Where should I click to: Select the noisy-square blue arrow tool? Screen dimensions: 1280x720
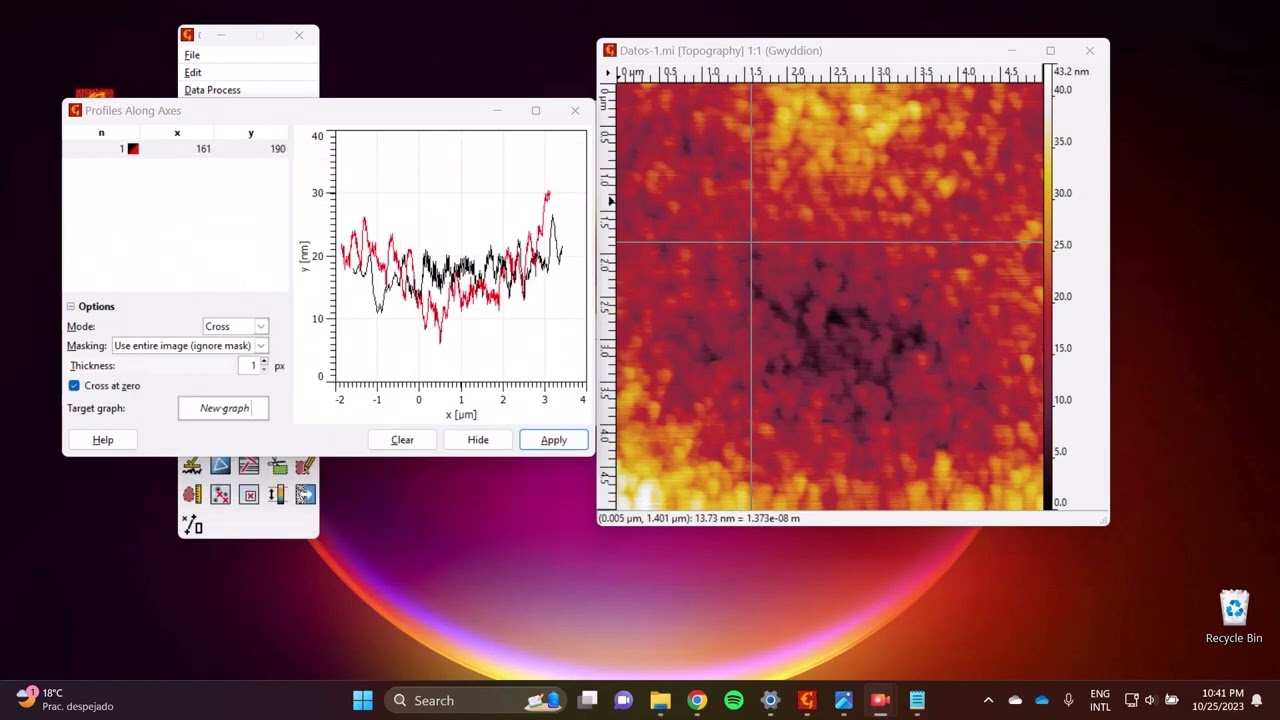coord(305,494)
